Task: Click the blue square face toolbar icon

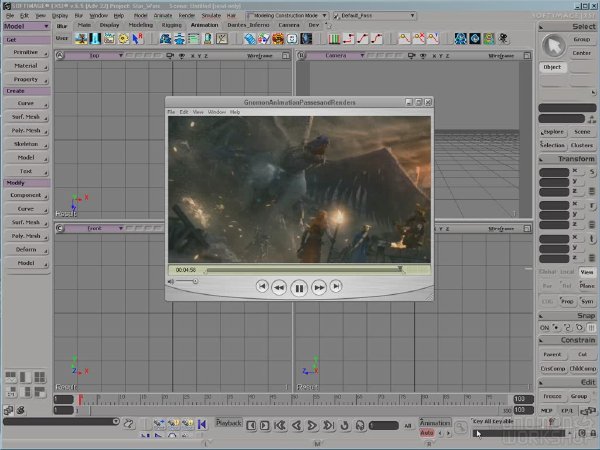Action: click(292, 38)
